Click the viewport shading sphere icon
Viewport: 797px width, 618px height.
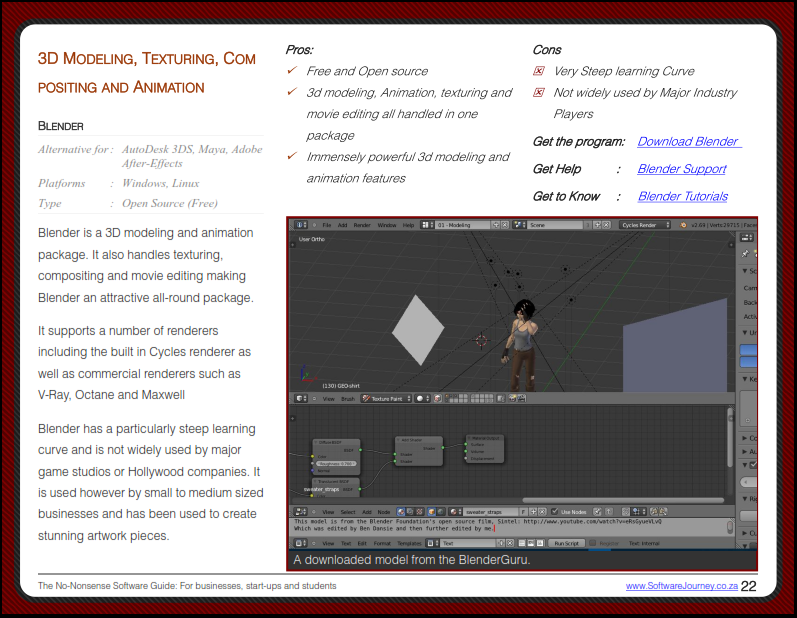[422, 398]
